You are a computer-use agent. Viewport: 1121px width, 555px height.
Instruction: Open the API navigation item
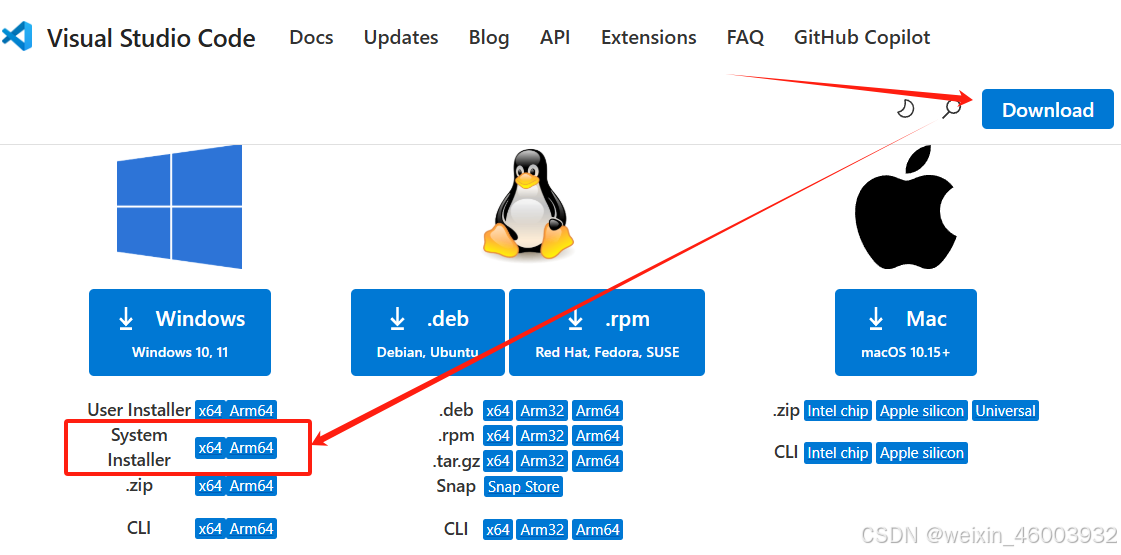point(555,37)
